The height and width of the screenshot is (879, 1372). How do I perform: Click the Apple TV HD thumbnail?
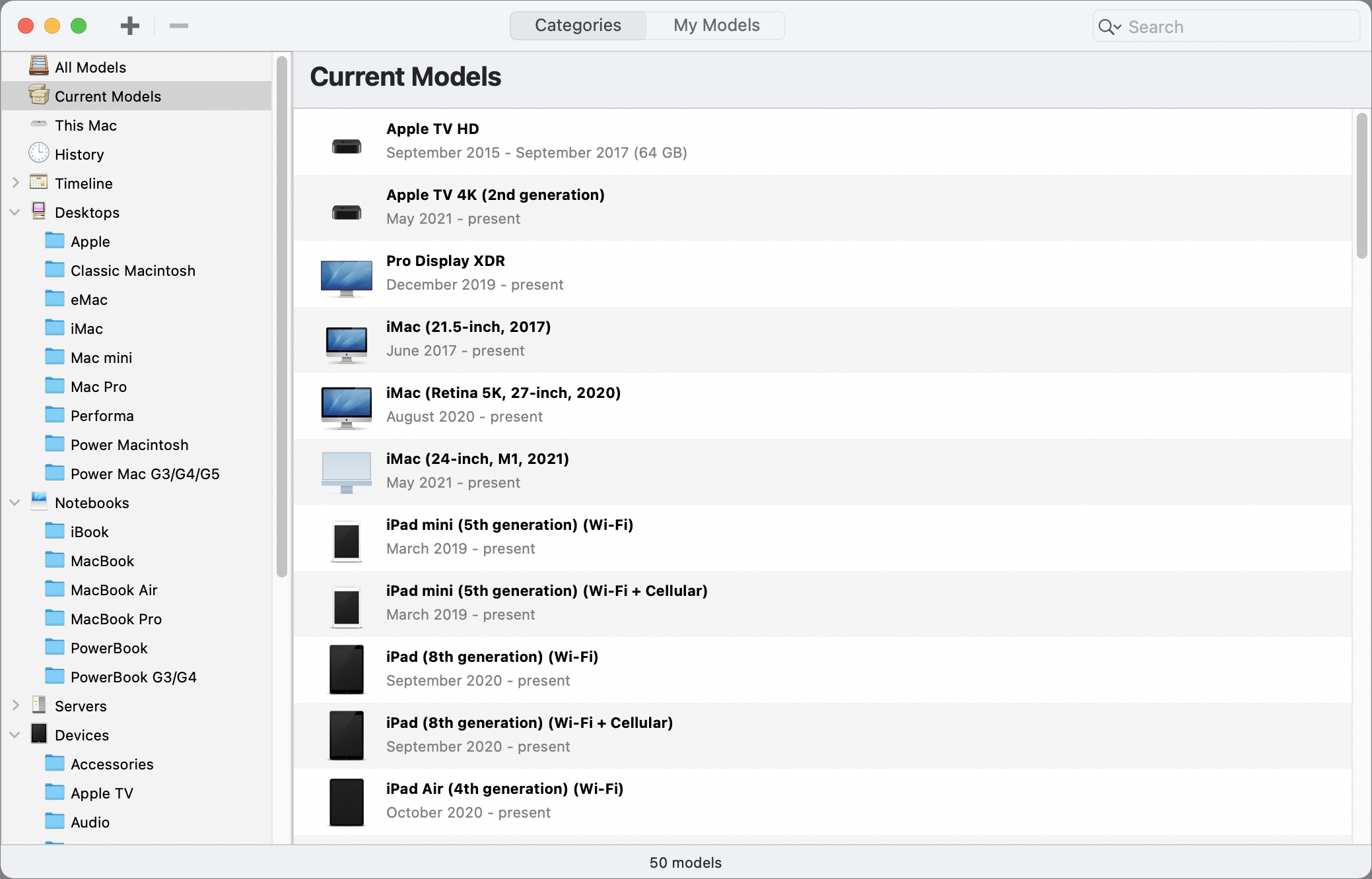pos(346,146)
